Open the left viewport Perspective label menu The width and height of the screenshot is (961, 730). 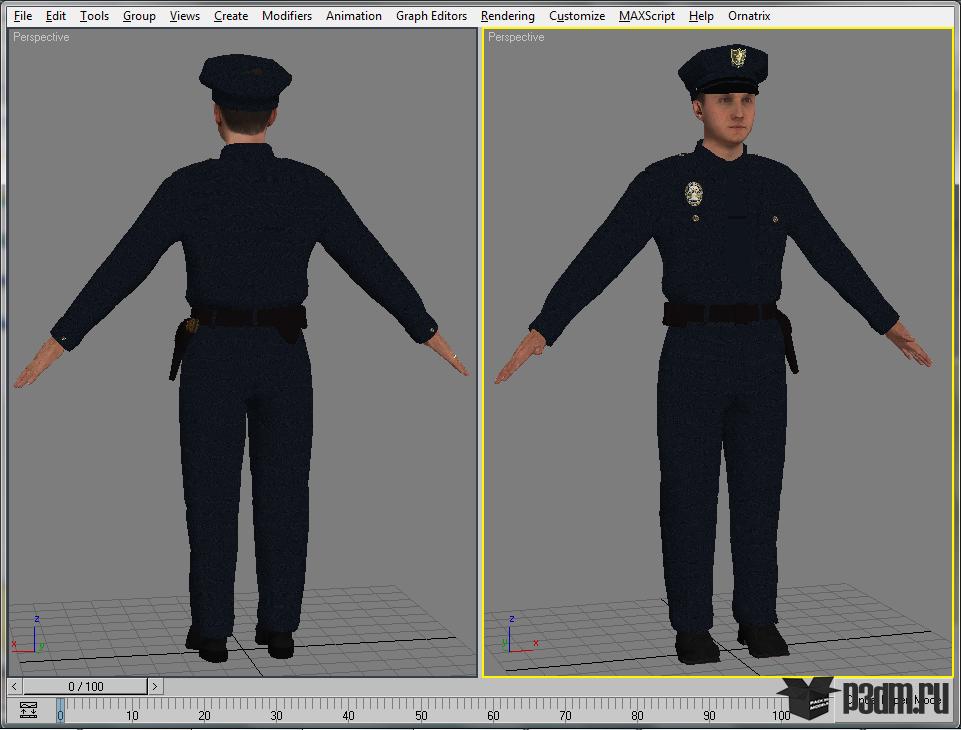(x=41, y=37)
